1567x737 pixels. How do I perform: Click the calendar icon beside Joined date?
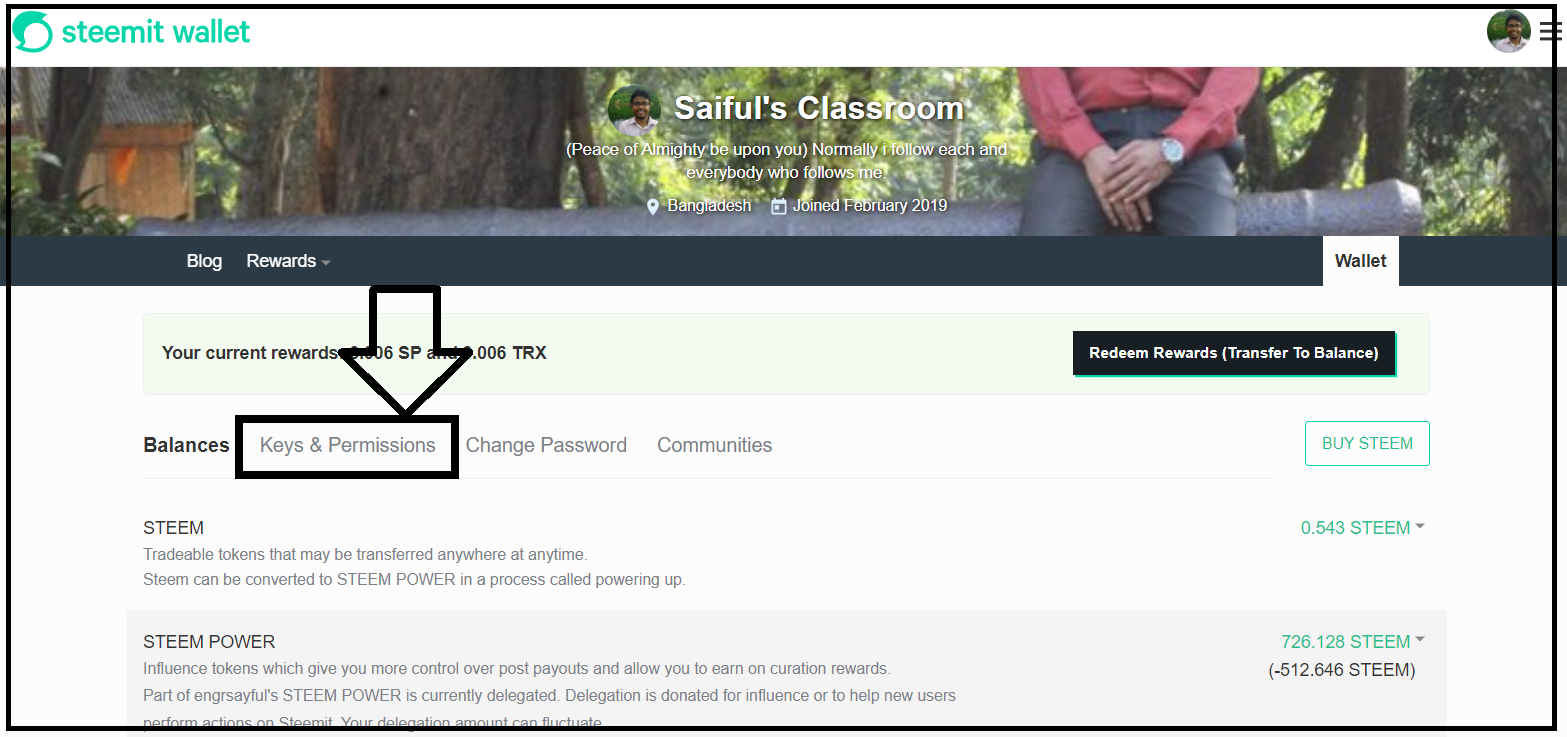pyautogui.click(x=779, y=206)
